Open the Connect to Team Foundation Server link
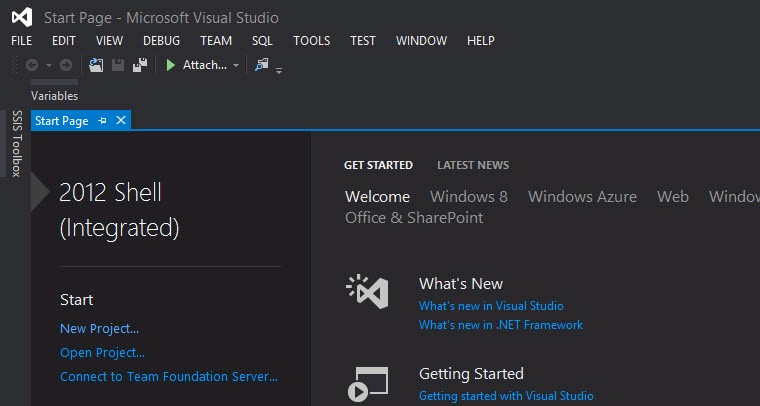Viewport: 760px width, 406px height. (x=168, y=377)
